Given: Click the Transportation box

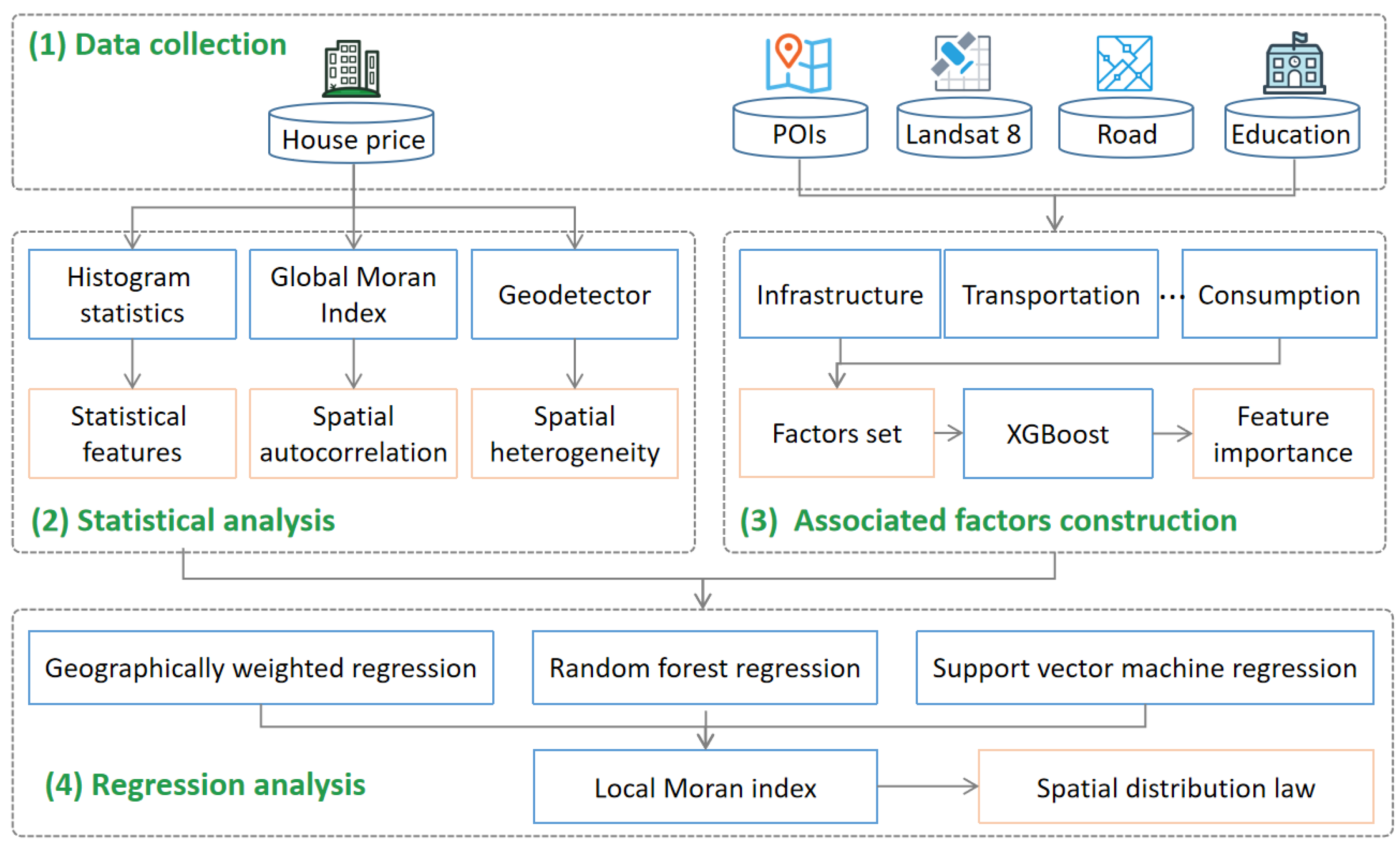Looking at the screenshot, I should [x=1050, y=294].
